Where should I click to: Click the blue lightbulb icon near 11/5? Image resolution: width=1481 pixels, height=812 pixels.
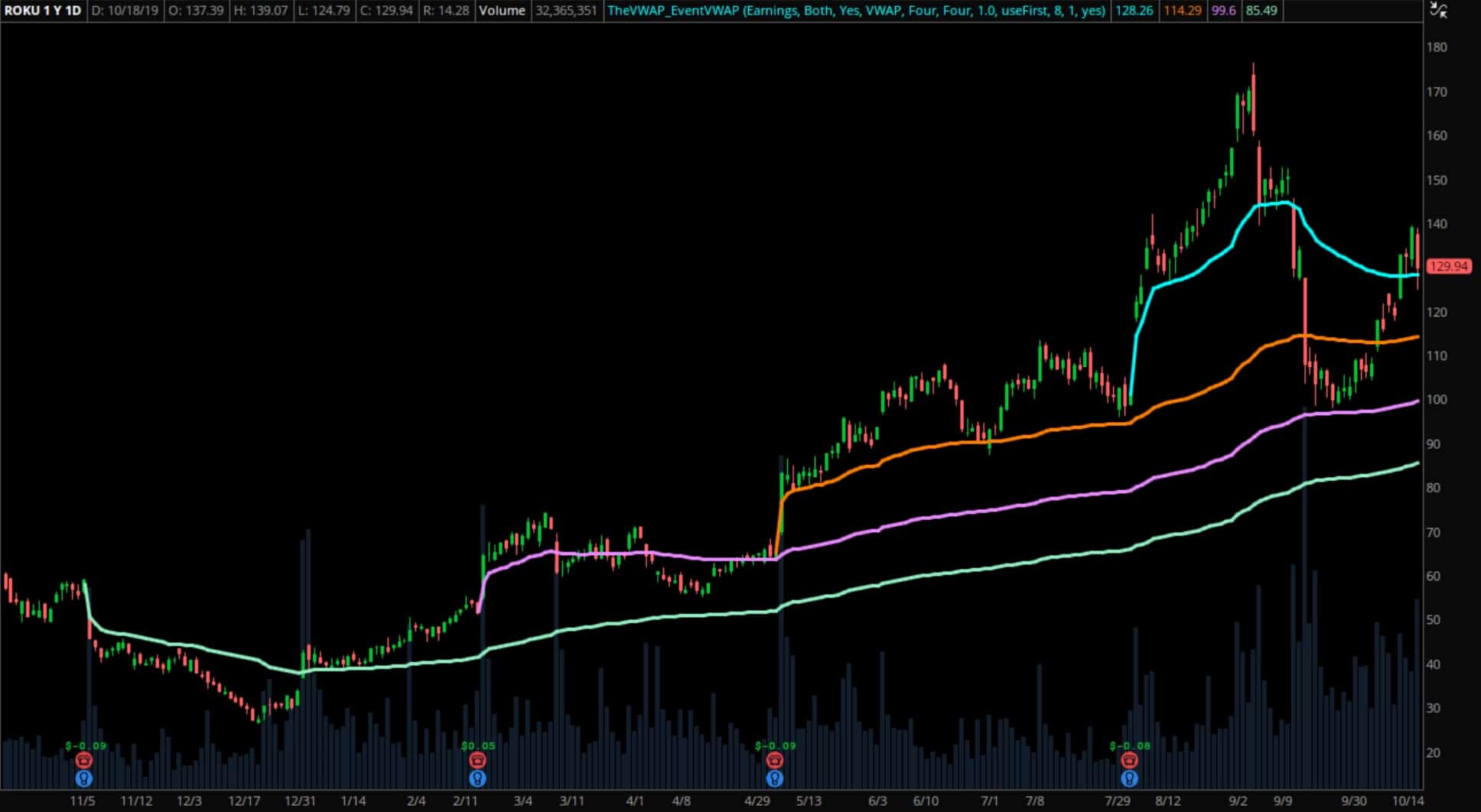pyautogui.click(x=84, y=778)
